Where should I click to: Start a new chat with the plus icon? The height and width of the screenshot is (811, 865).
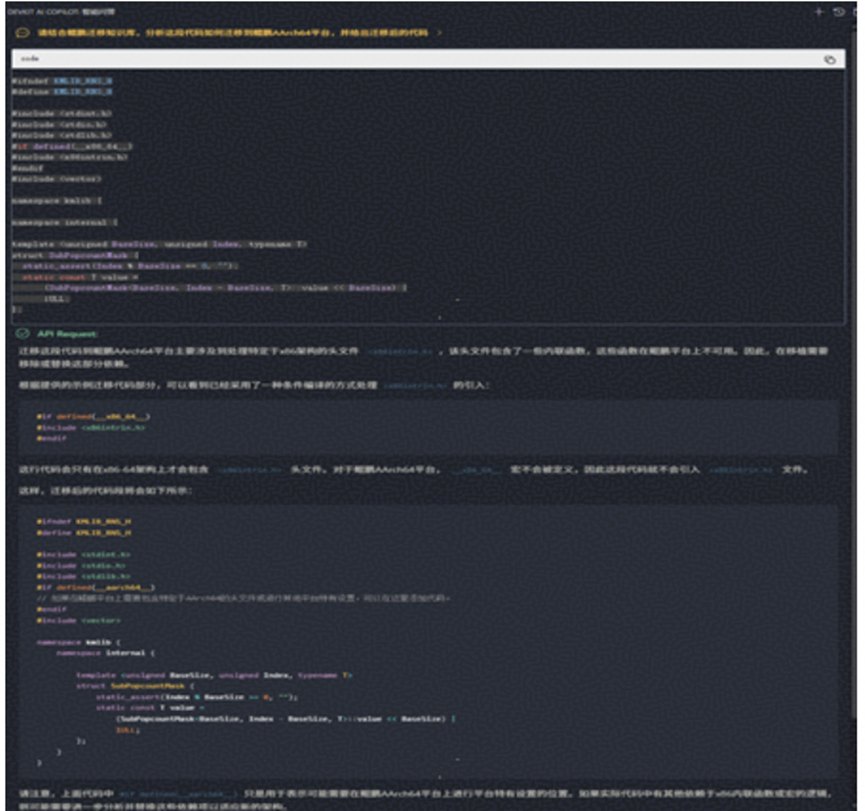(x=819, y=11)
